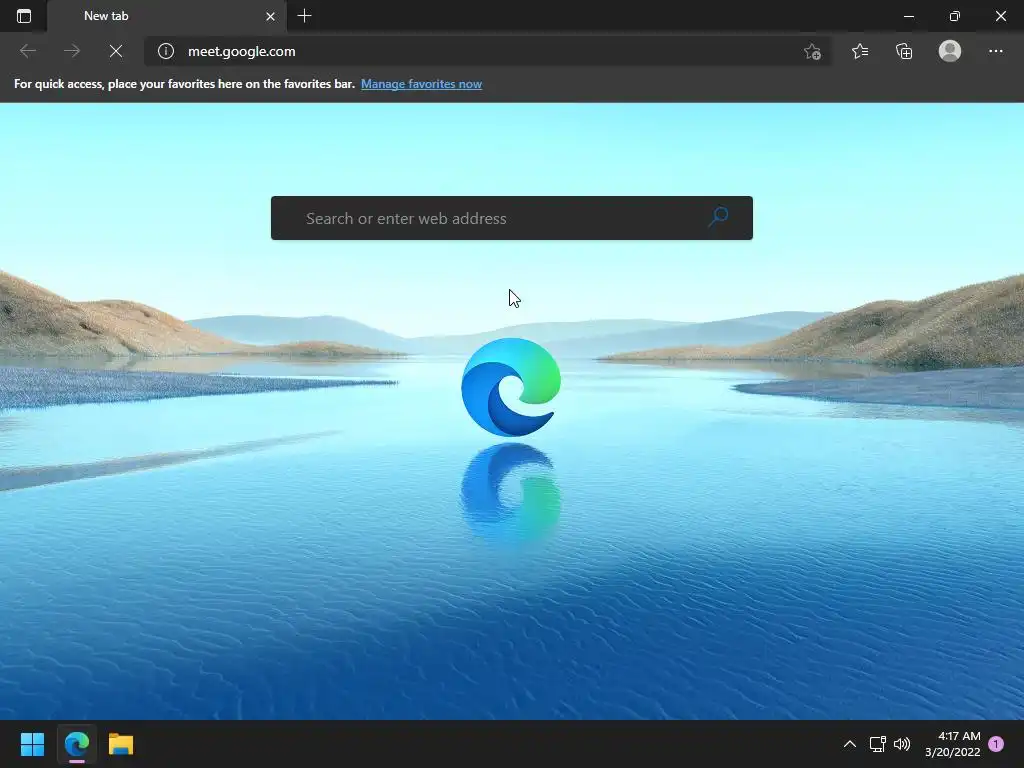The height and width of the screenshot is (768, 1024).
Task: Go forward with the forward arrow
Action: click(x=72, y=51)
